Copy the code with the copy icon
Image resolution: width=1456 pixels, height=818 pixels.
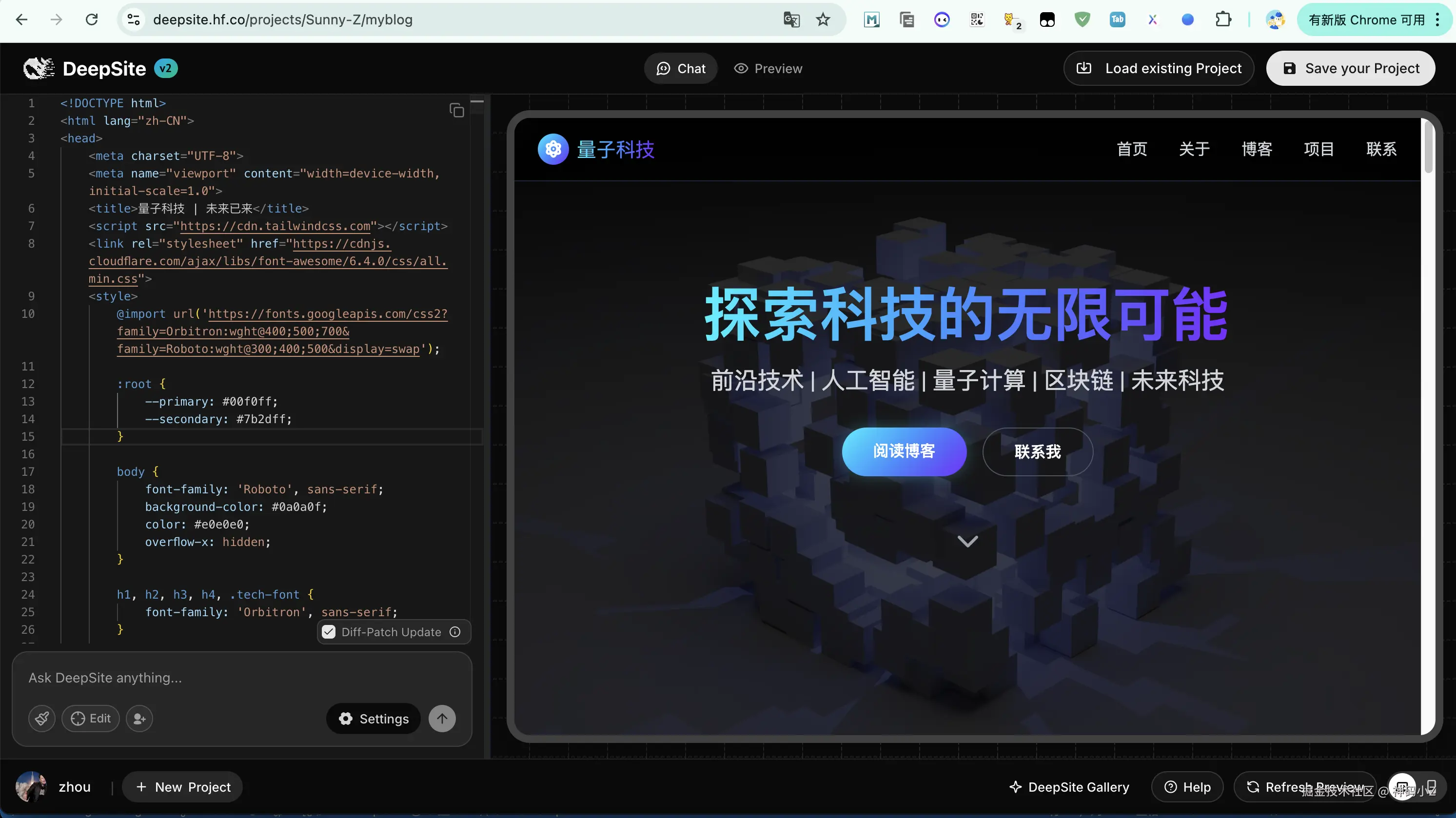tap(456, 110)
